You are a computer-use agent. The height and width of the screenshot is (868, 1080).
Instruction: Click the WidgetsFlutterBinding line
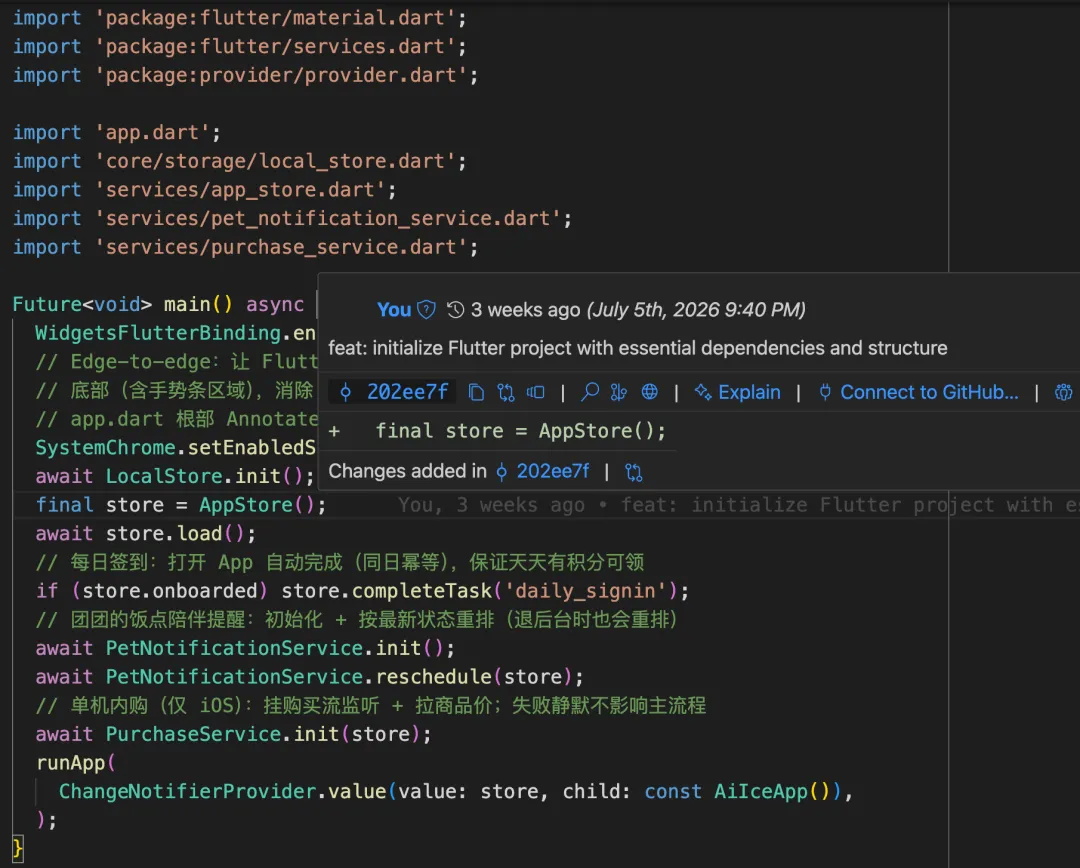176,333
